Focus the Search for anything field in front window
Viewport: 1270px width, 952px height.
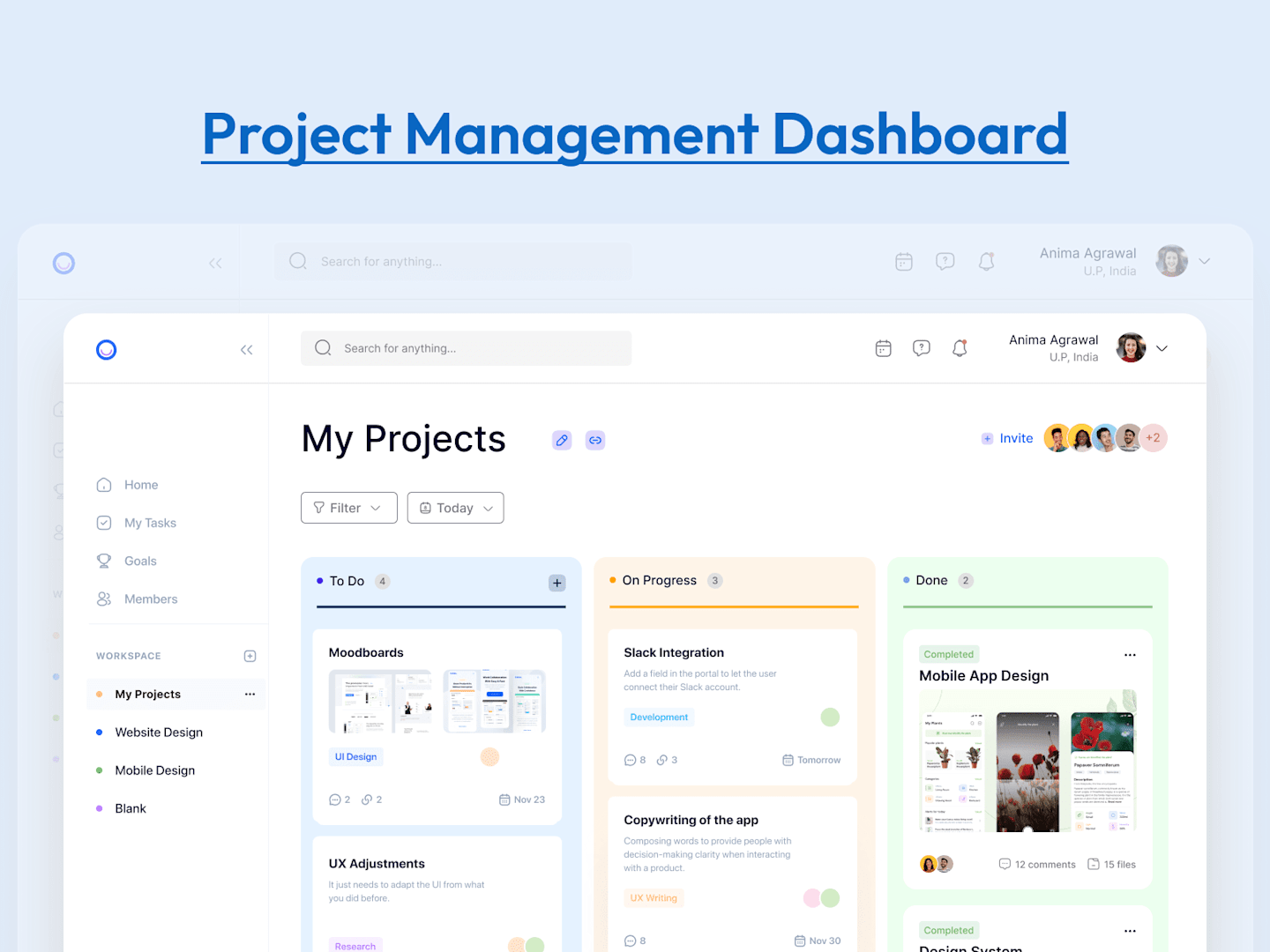pyautogui.click(x=466, y=348)
